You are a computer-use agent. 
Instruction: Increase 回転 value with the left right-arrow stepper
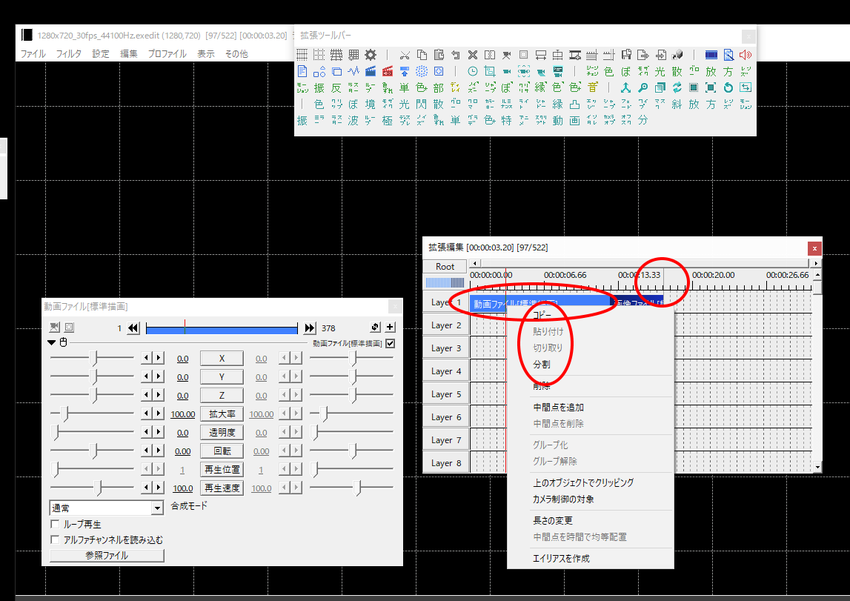(158, 450)
